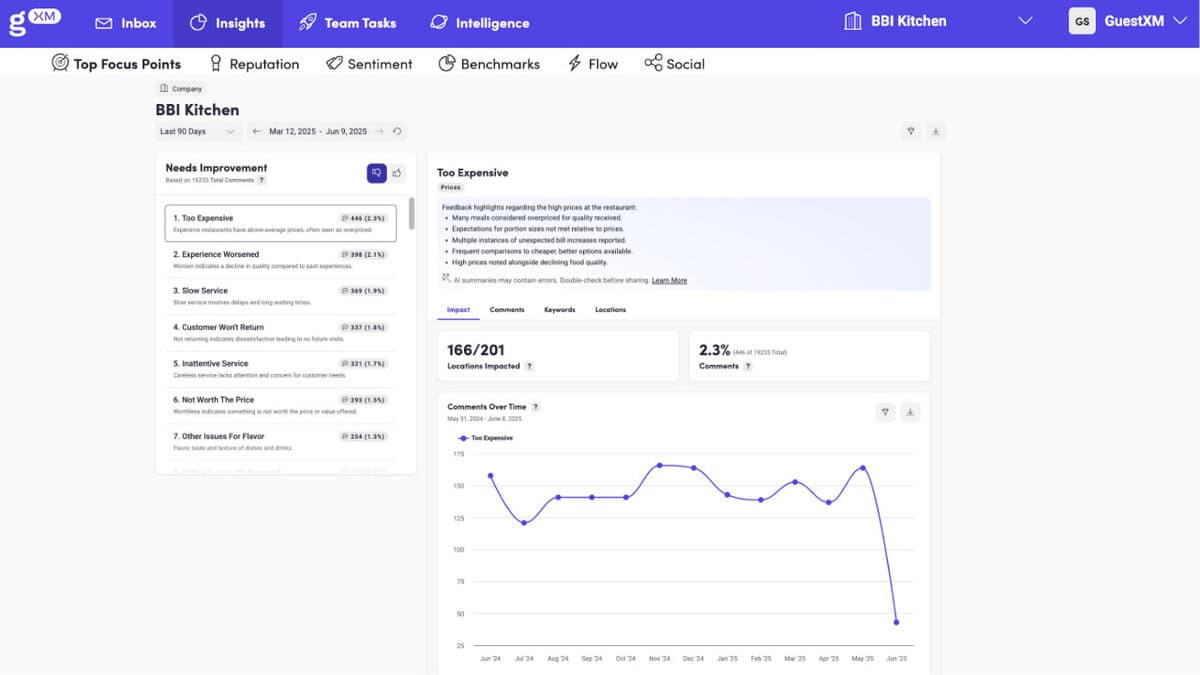Screen dimensions: 1200x675
Task: Open the Intelligence menu
Action: pyautogui.click(x=480, y=23)
